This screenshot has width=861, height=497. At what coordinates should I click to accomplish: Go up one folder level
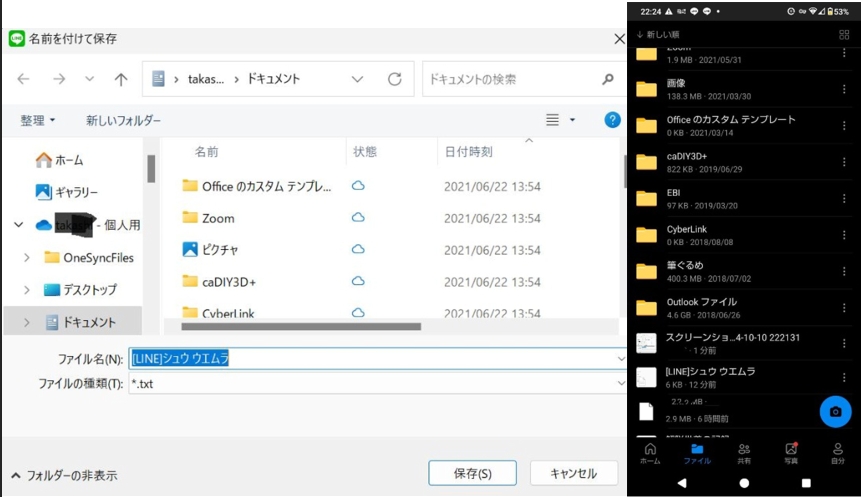coord(121,79)
